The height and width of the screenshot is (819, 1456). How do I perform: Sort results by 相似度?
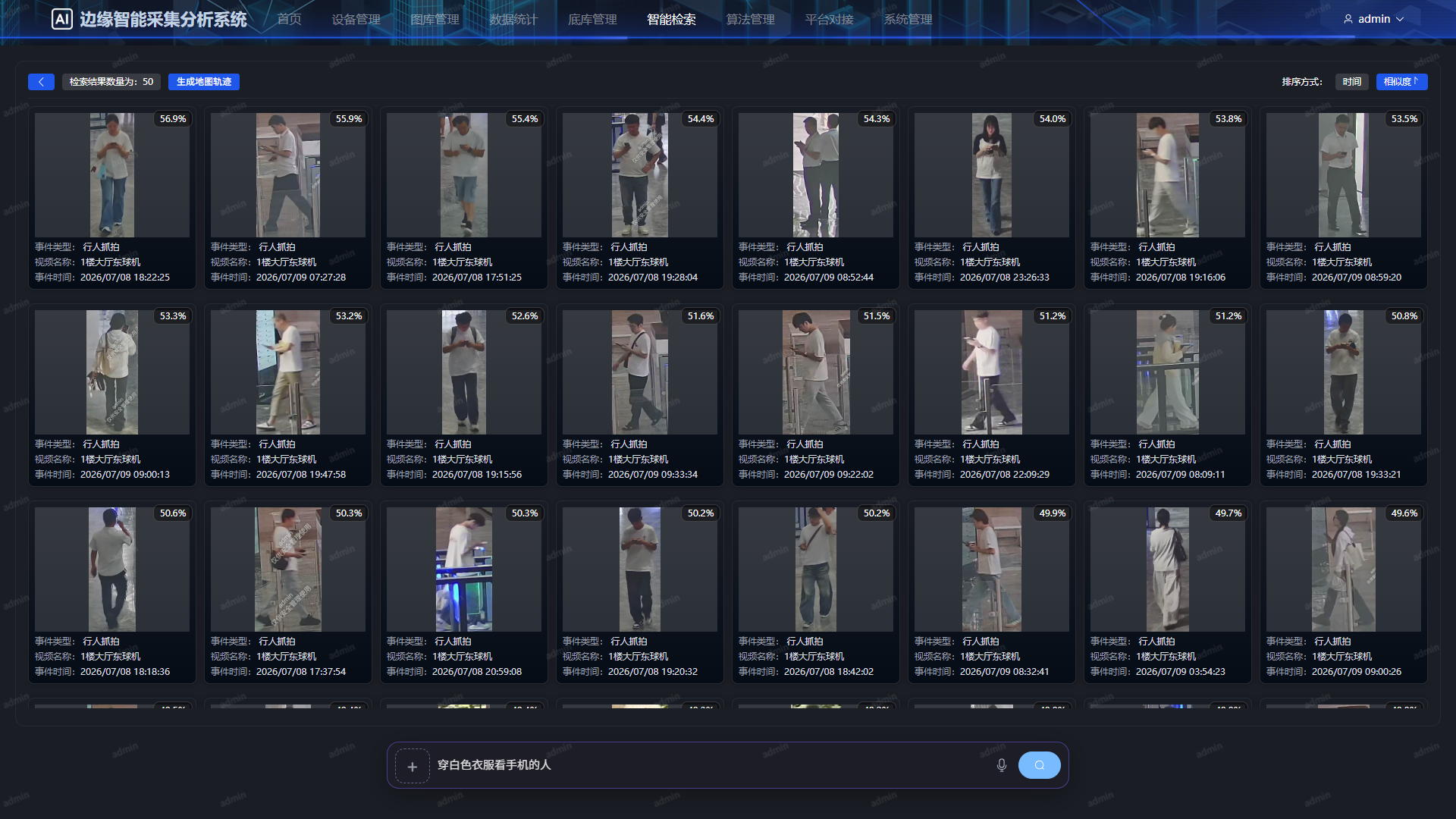pyautogui.click(x=1401, y=82)
